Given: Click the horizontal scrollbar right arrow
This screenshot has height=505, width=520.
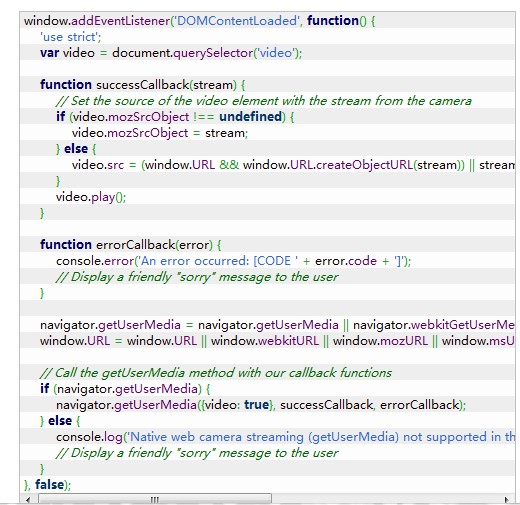Looking at the screenshot, I should pos(507,499).
